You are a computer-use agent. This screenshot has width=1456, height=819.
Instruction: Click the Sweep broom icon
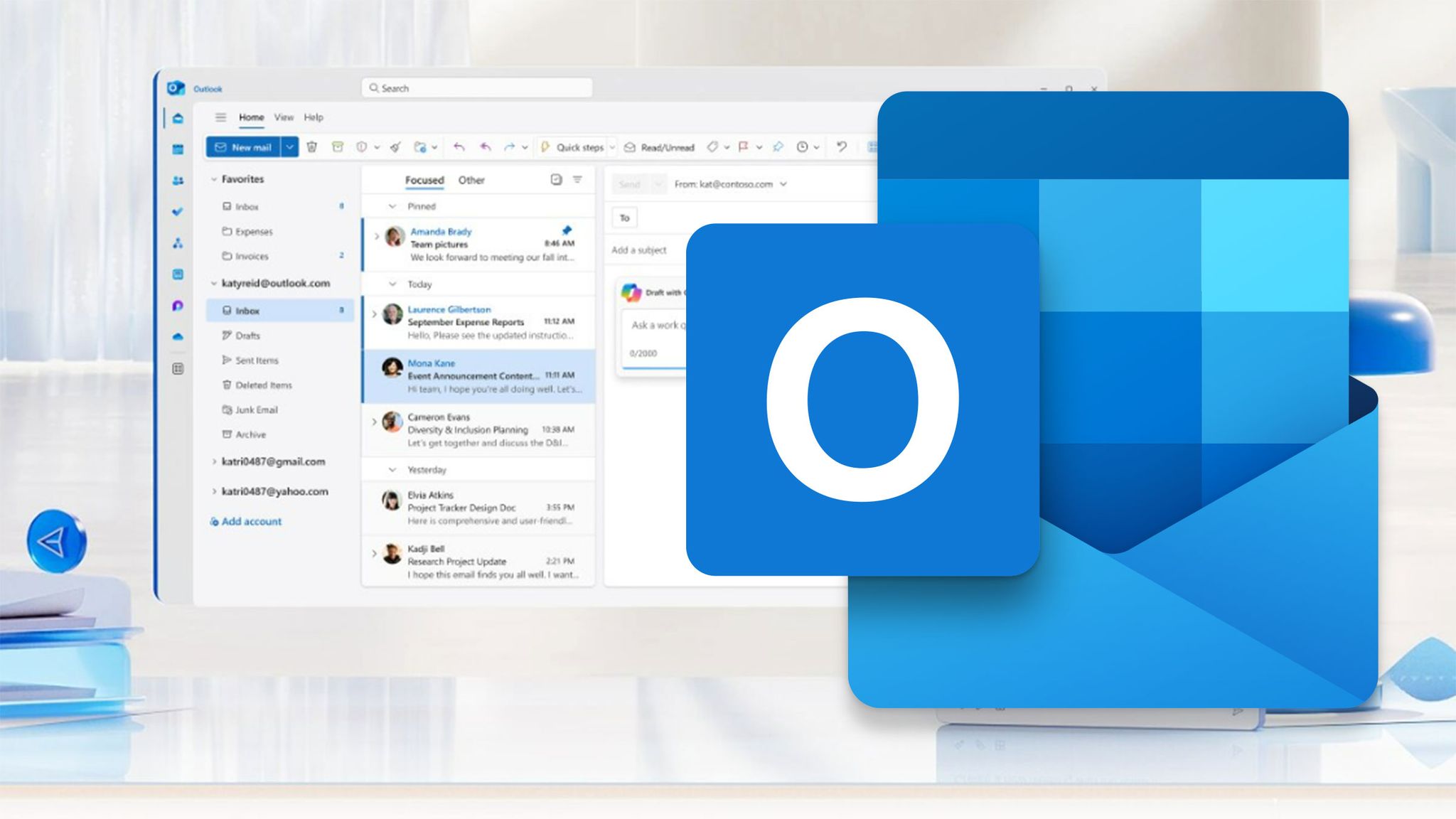pos(396,147)
